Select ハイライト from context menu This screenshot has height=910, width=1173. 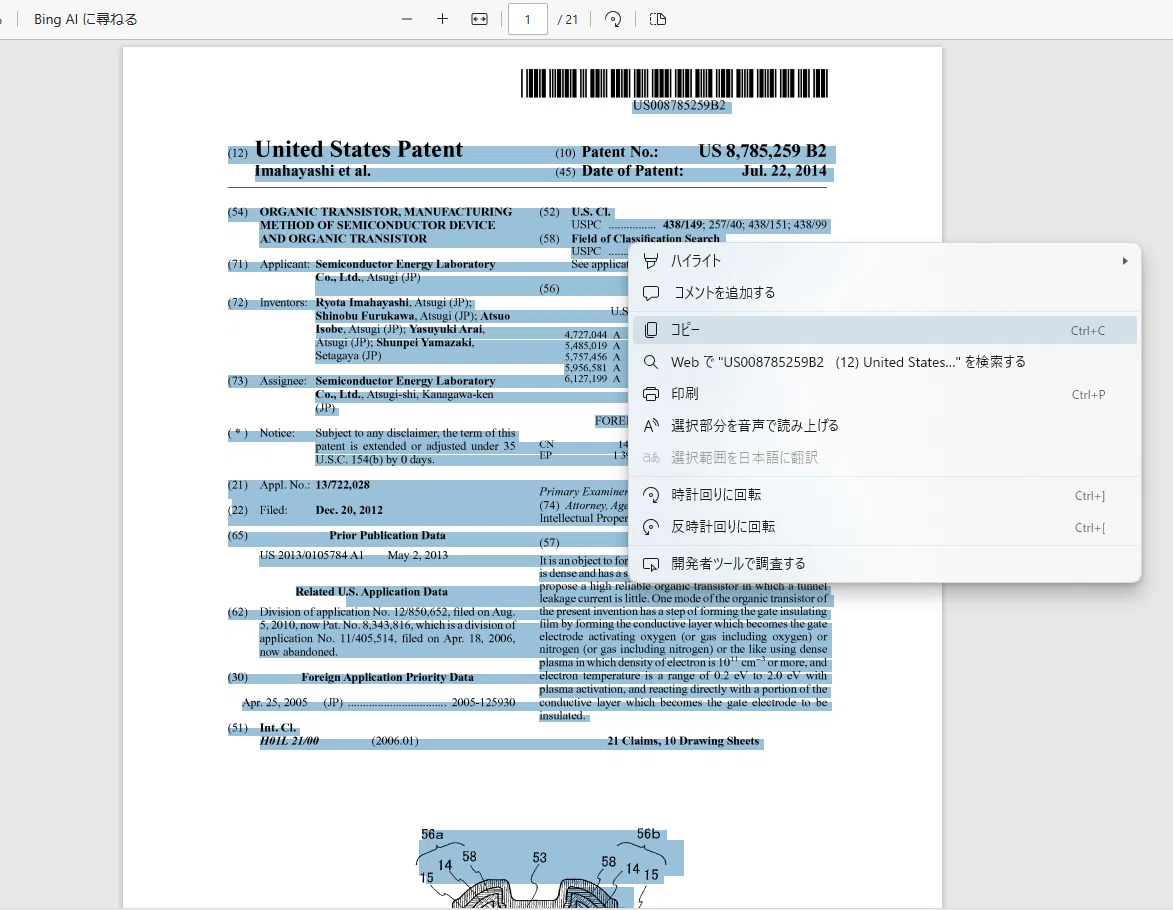click(885, 260)
